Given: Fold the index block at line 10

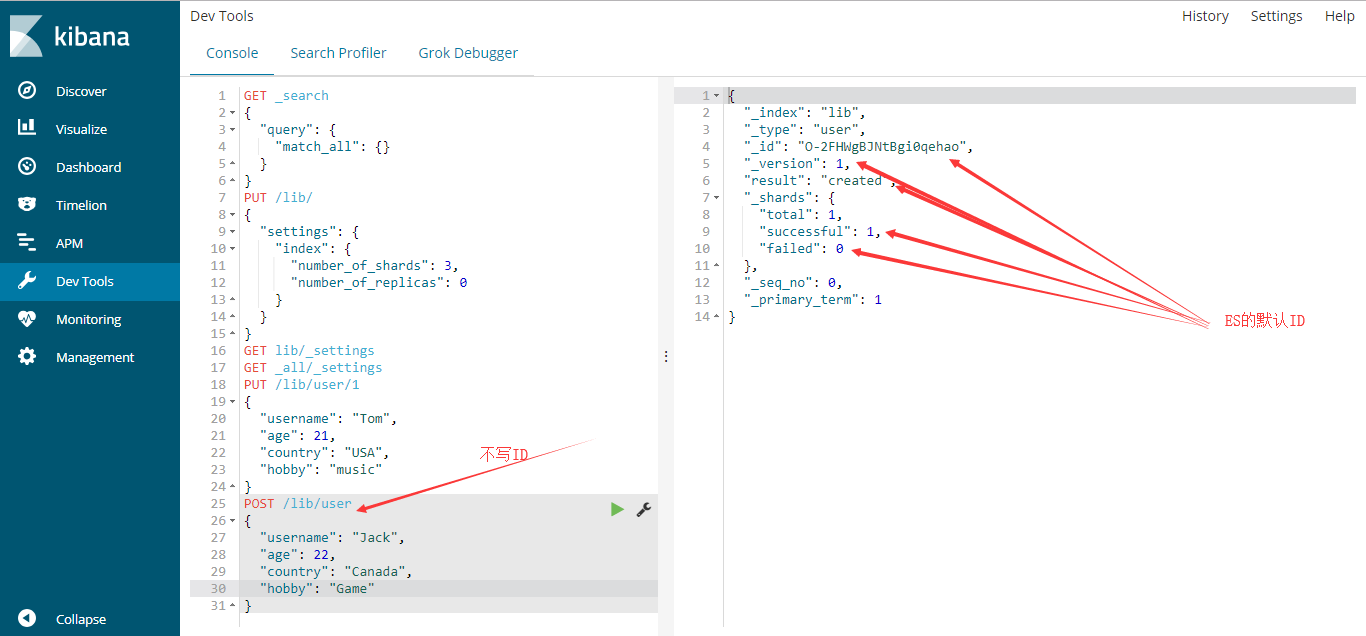Looking at the screenshot, I should click(x=233, y=249).
